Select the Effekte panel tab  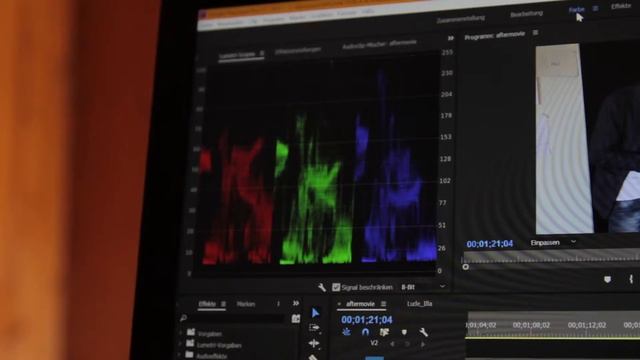(x=207, y=304)
